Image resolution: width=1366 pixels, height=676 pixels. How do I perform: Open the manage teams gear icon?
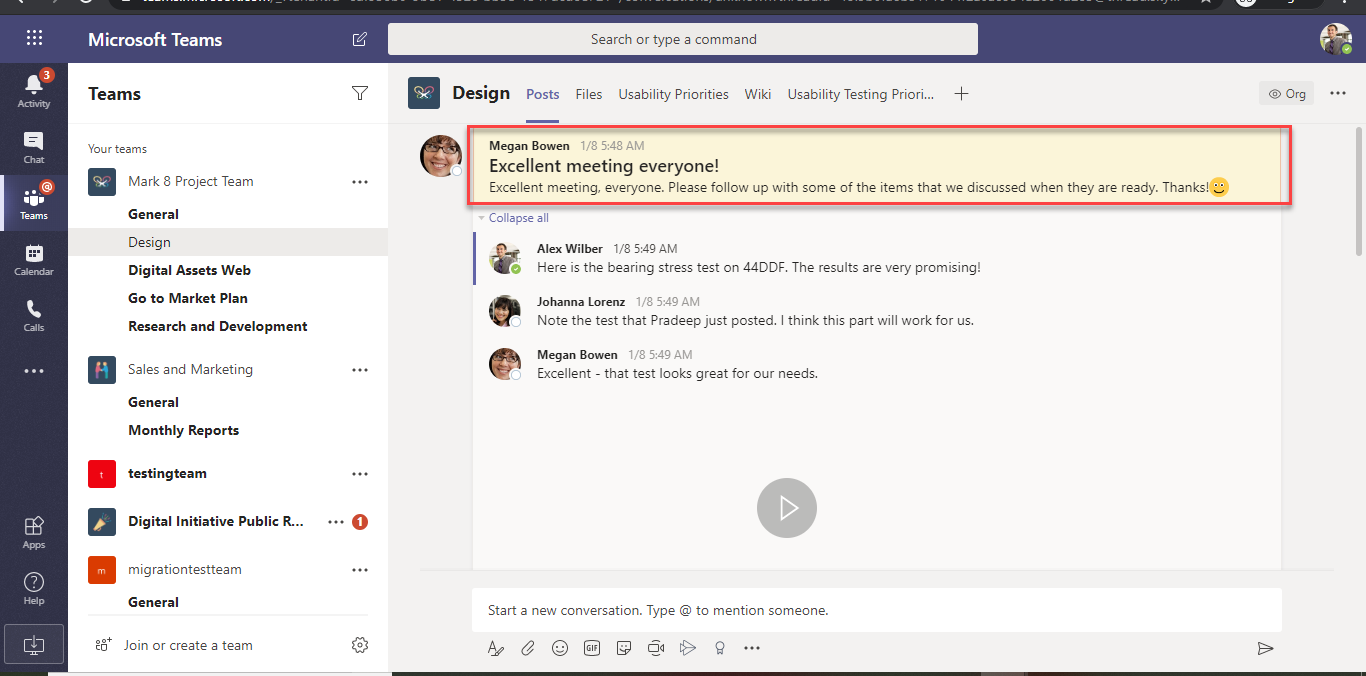[360, 645]
